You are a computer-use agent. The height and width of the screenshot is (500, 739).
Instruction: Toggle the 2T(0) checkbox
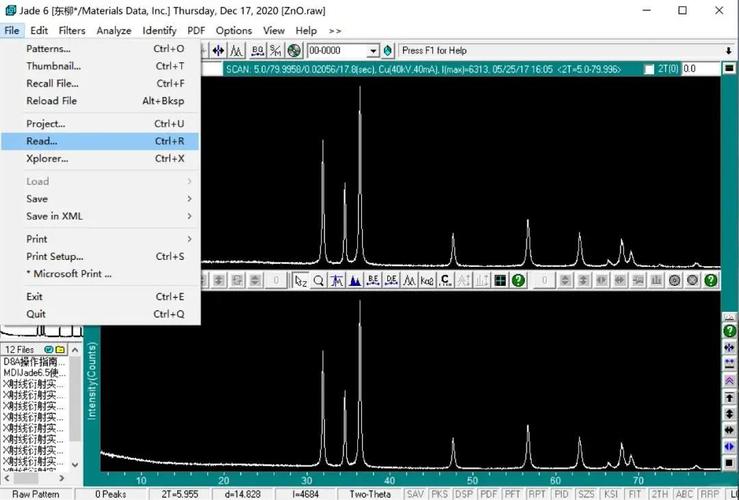650,70
